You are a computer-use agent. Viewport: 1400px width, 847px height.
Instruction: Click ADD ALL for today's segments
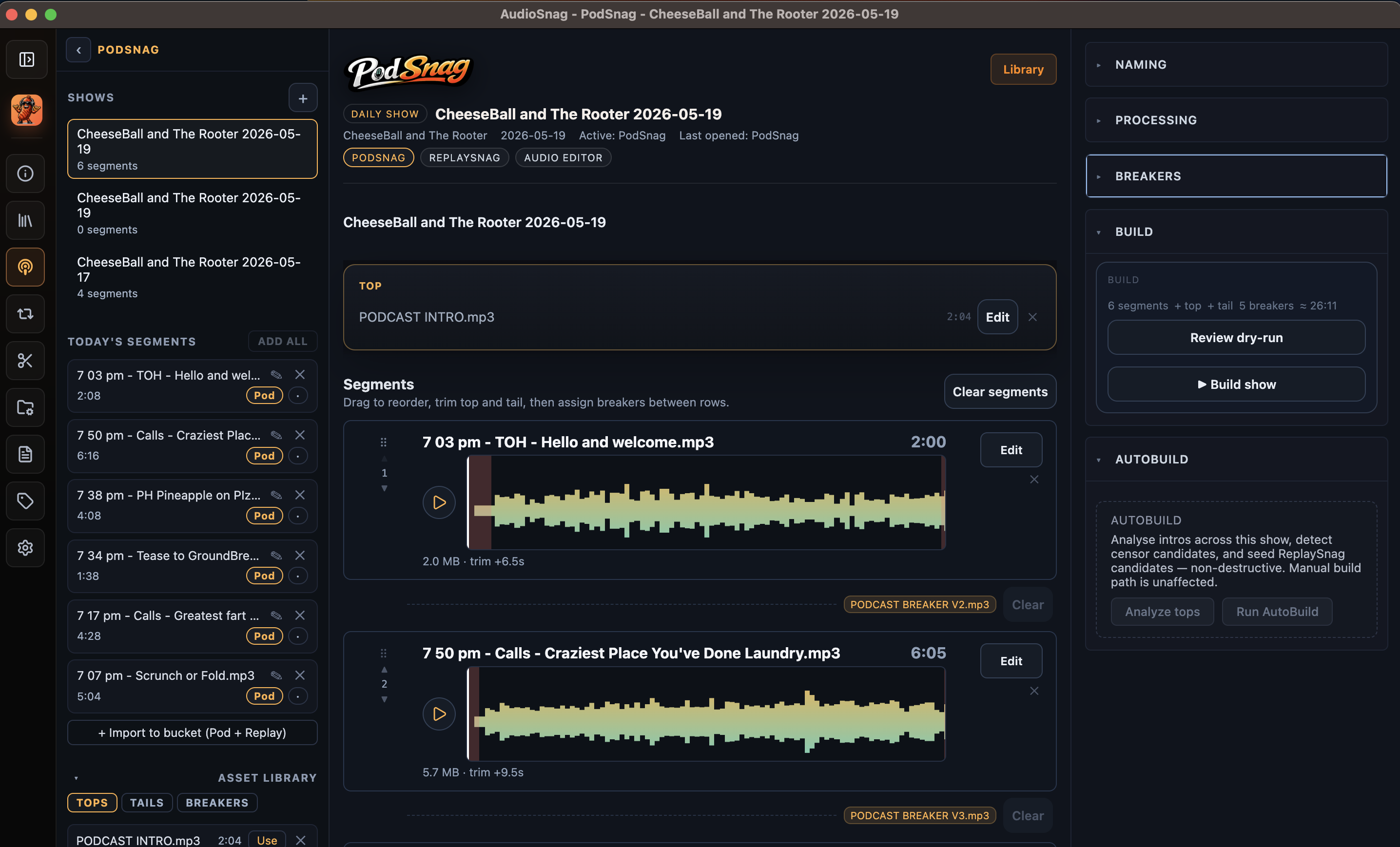(282, 342)
